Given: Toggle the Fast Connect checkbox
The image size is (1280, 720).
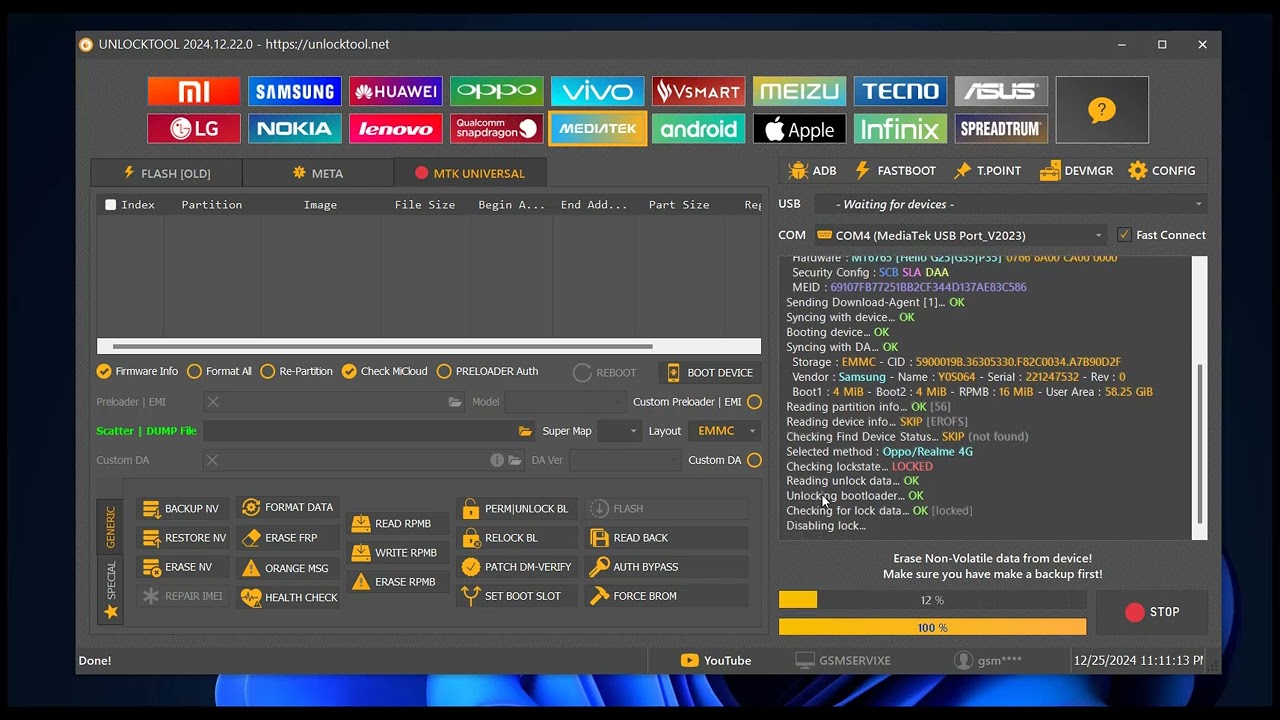Looking at the screenshot, I should (x=1161, y=235).
